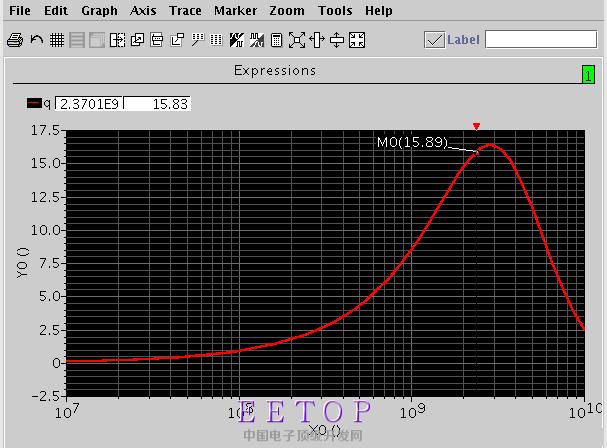This screenshot has width=607, height=448.
Task: Open the Trace menu
Action: pyautogui.click(x=185, y=10)
